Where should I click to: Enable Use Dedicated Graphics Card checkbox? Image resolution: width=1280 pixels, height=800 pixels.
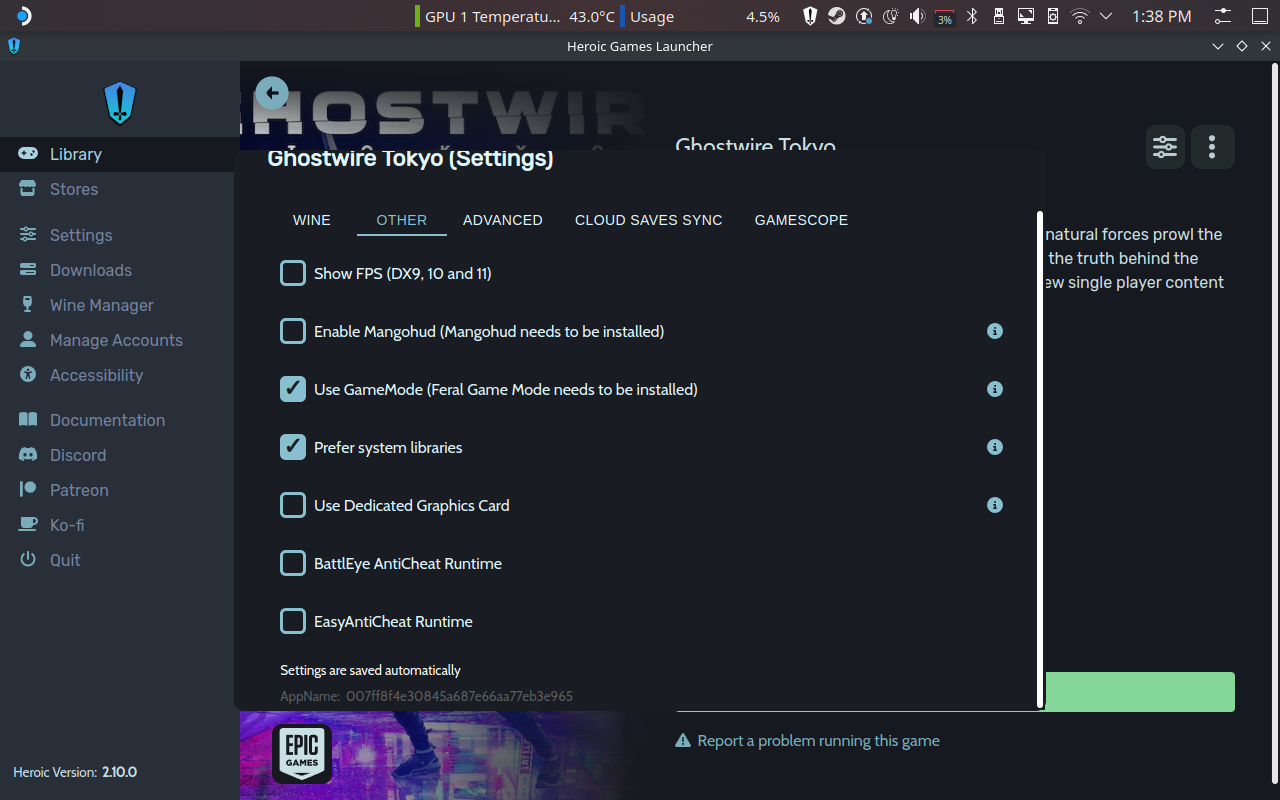click(x=293, y=505)
